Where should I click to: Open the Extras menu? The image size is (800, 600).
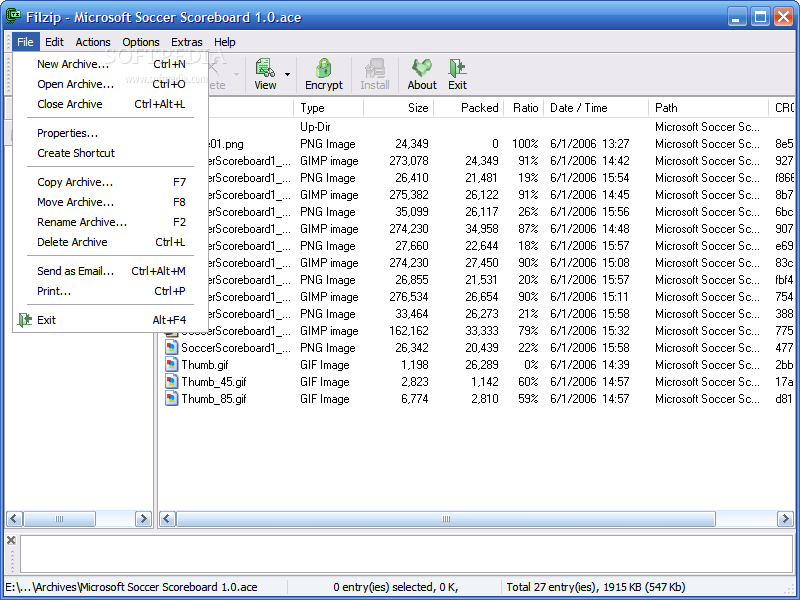click(x=187, y=42)
